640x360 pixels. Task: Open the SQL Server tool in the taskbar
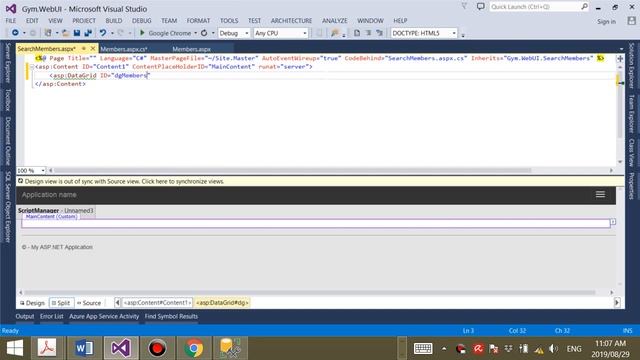click(x=231, y=348)
